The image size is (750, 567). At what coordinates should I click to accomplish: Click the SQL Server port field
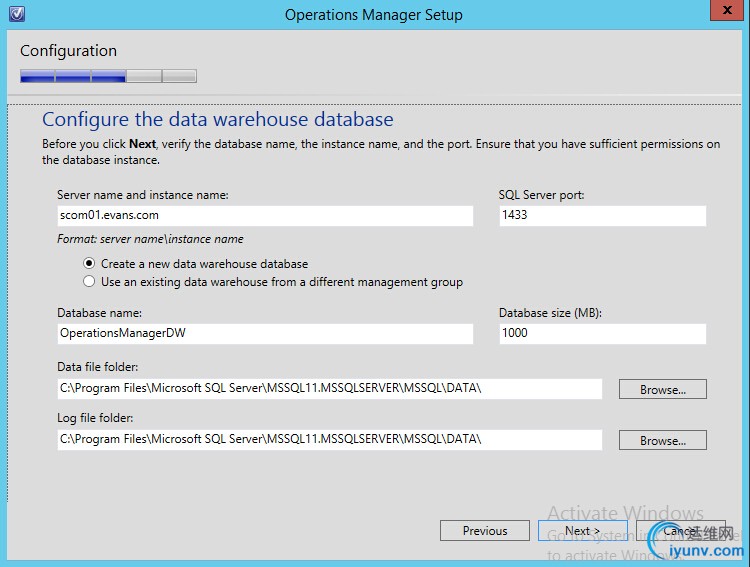(x=603, y=216)
